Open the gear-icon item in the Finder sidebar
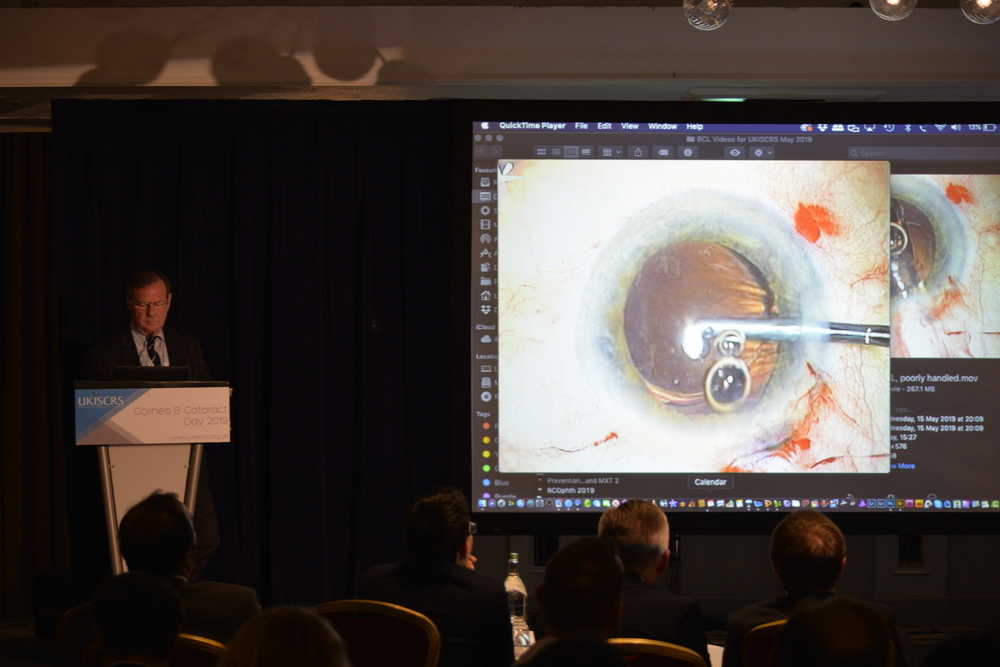 (x=485, y=210)
